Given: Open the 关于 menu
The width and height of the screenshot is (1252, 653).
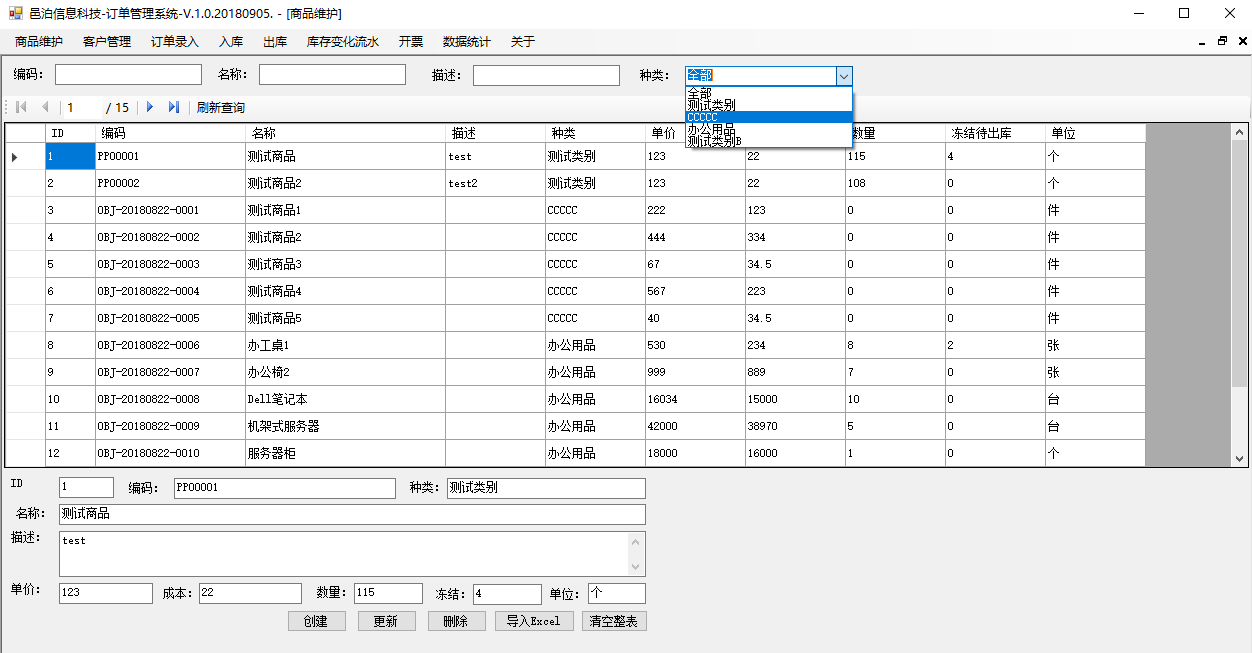Looking at the screenshot, I should [523, 42].
